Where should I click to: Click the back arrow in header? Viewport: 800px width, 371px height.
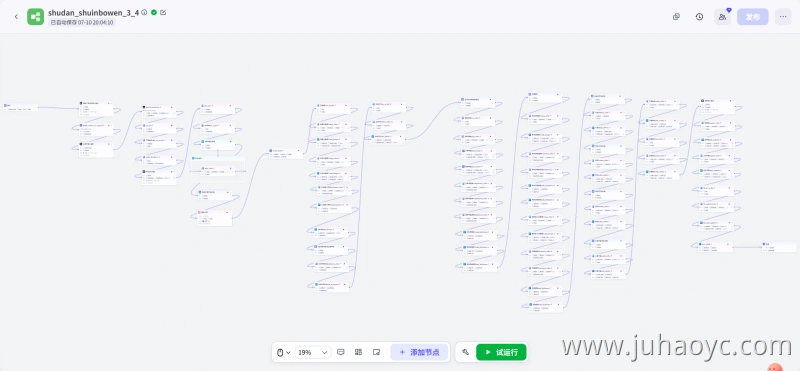click(16, 17)
